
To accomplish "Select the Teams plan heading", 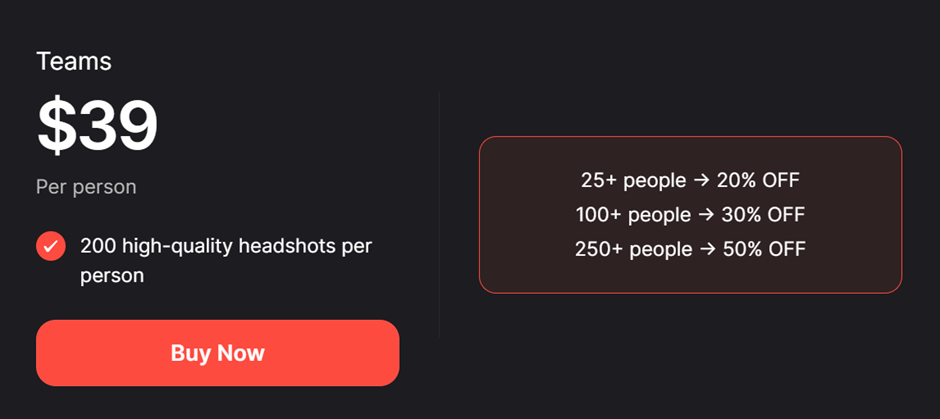I will [x=74, y=61].
